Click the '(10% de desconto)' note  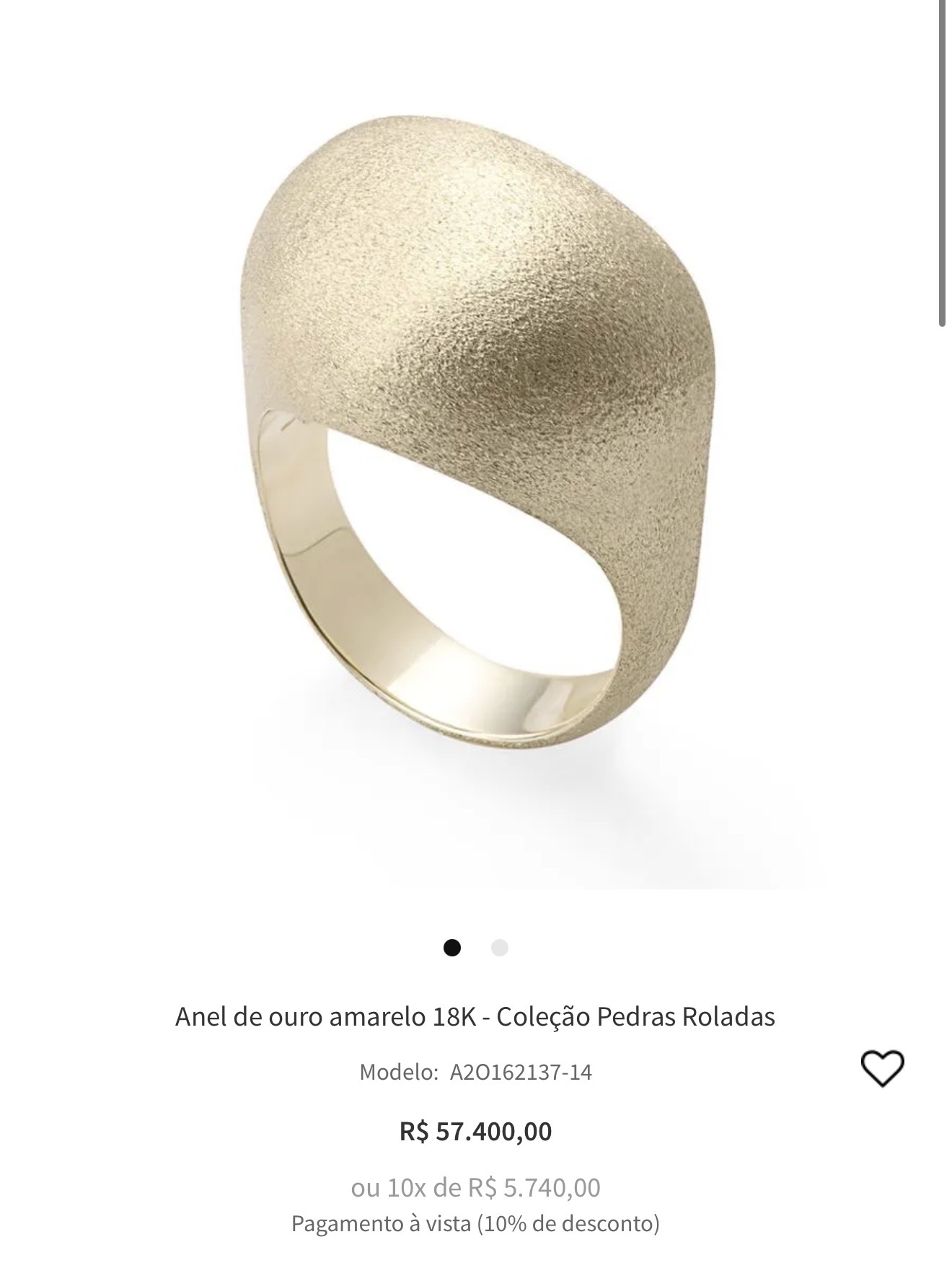point(568,1223)
